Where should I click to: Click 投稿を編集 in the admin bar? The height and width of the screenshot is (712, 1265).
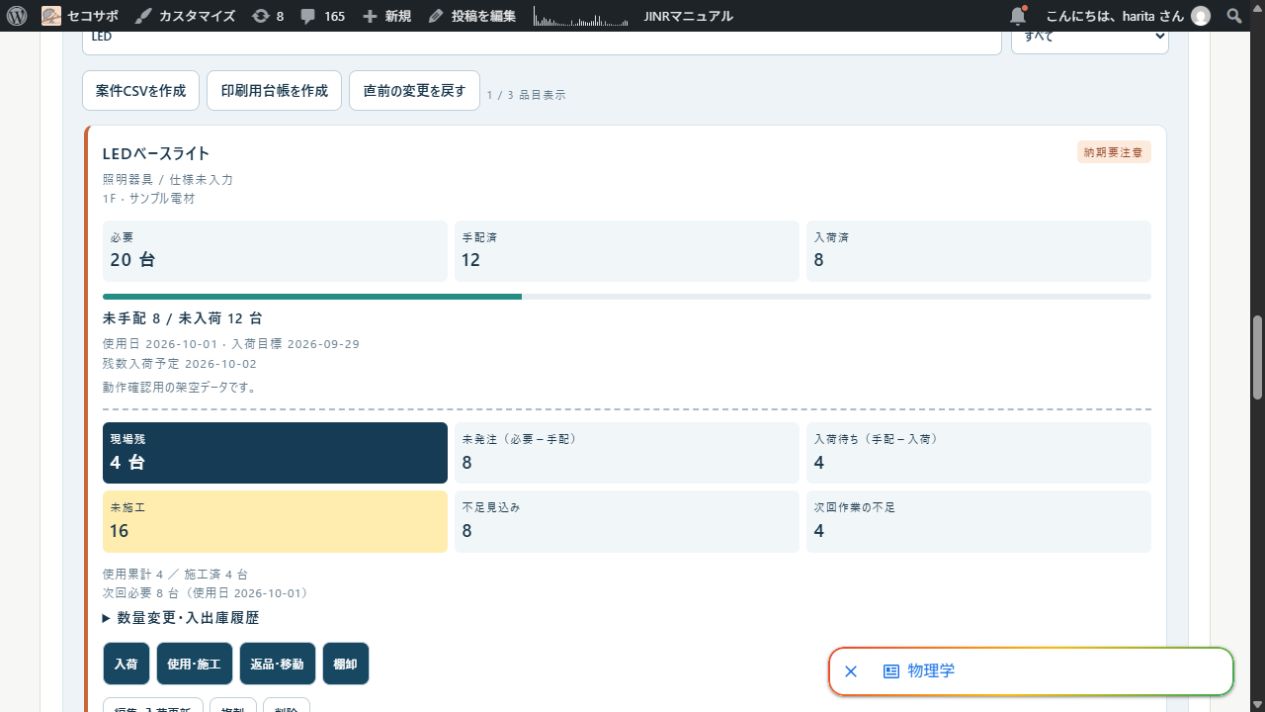click(471, 16)
